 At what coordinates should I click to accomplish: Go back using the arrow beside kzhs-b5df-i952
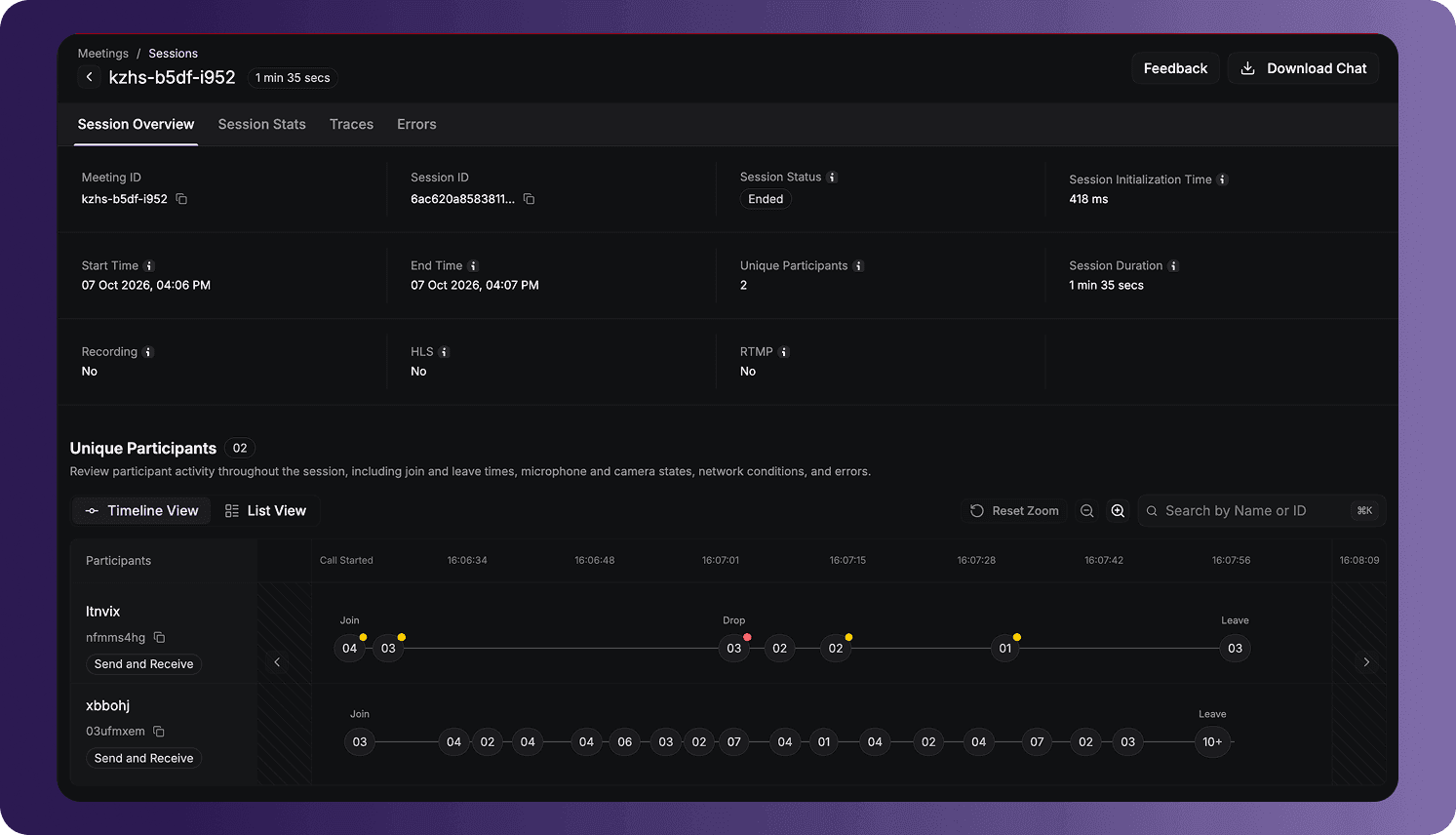coord(90,77)
